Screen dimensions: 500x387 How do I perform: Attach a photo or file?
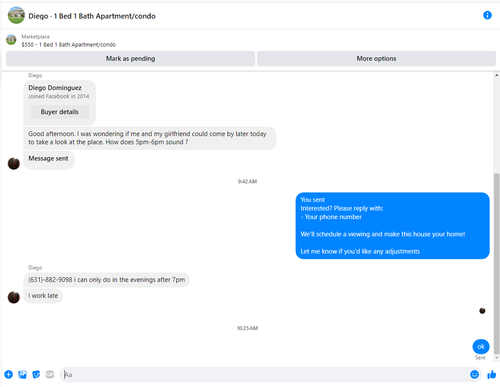tap(22, 374)
